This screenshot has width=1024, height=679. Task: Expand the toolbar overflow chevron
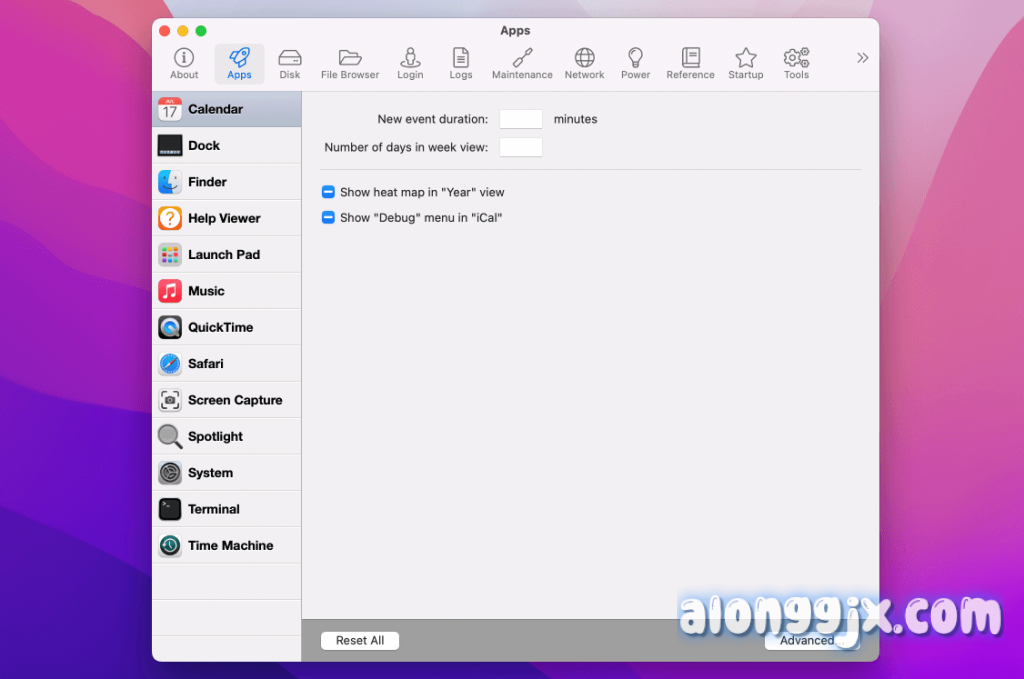point(862,58)
